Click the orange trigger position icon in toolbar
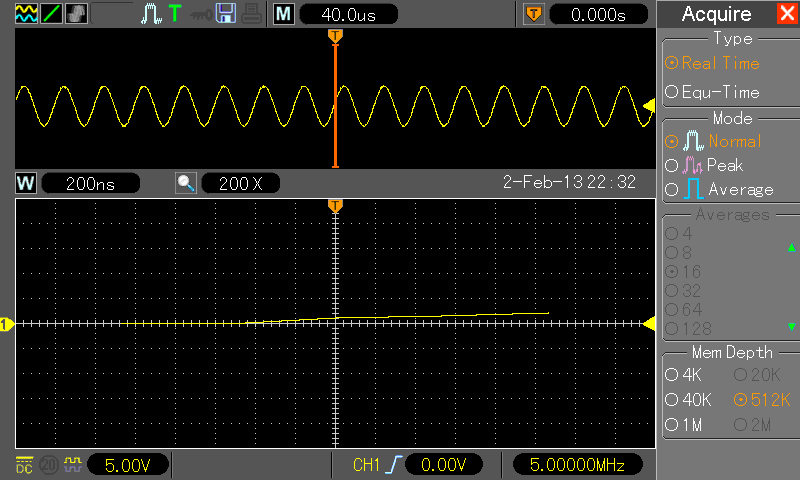The height and width of the screenshot is (480, 800). coord(534,14)
